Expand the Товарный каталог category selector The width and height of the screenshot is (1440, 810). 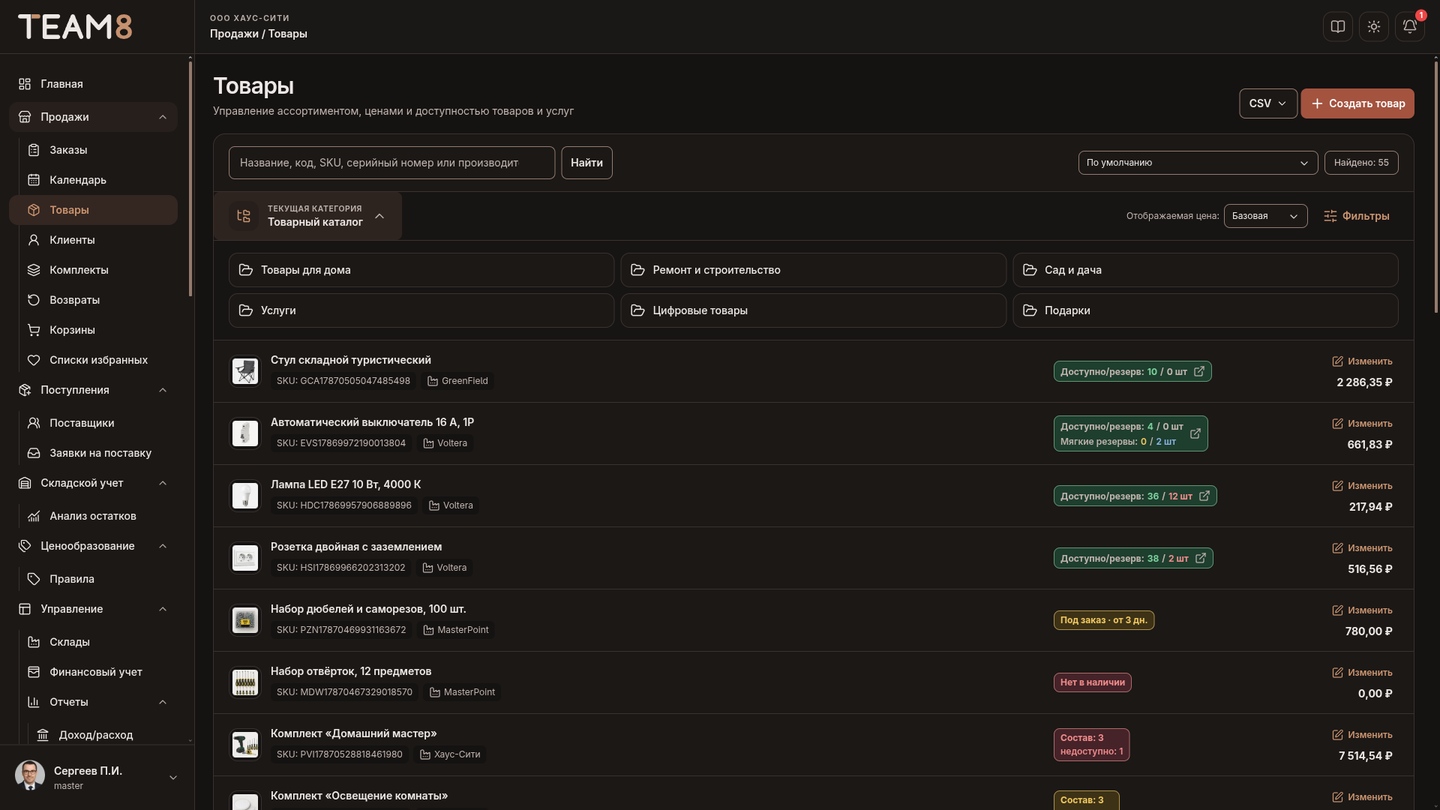coord(308,216)
